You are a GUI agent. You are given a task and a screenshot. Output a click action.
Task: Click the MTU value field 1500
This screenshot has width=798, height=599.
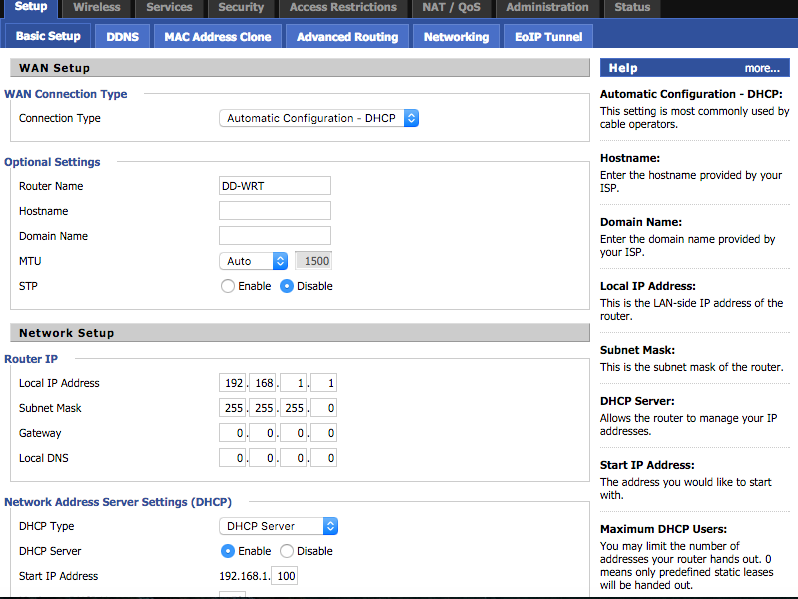[314, 261]
